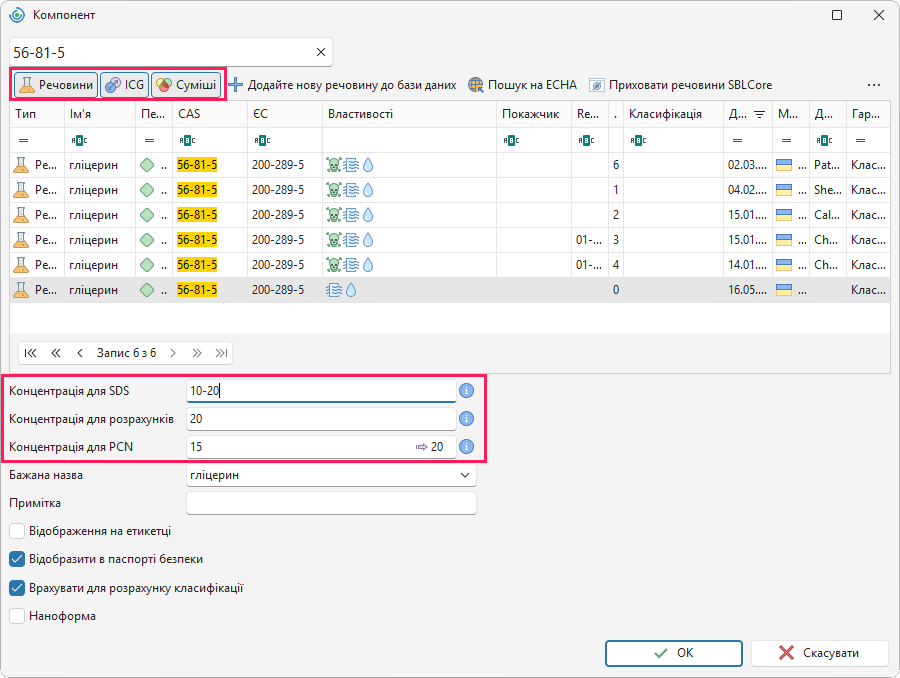The width and height of the screenshot is (900, 678).
Task: Show info for Концентрація для розрахунків
Action: click(x=467, y=419)
